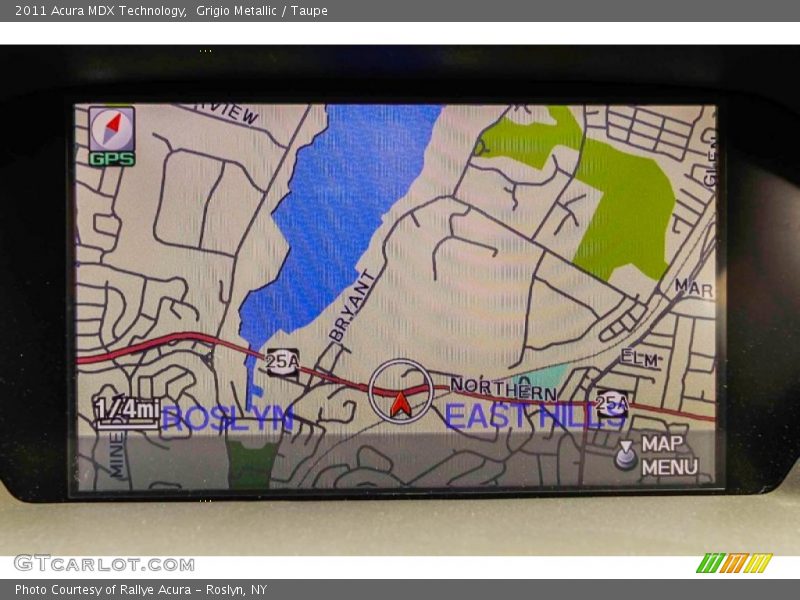Screen dimensions: 800x600
Task: Tap the GTCARLOT.COM site logo
Action: click(105, 564)
